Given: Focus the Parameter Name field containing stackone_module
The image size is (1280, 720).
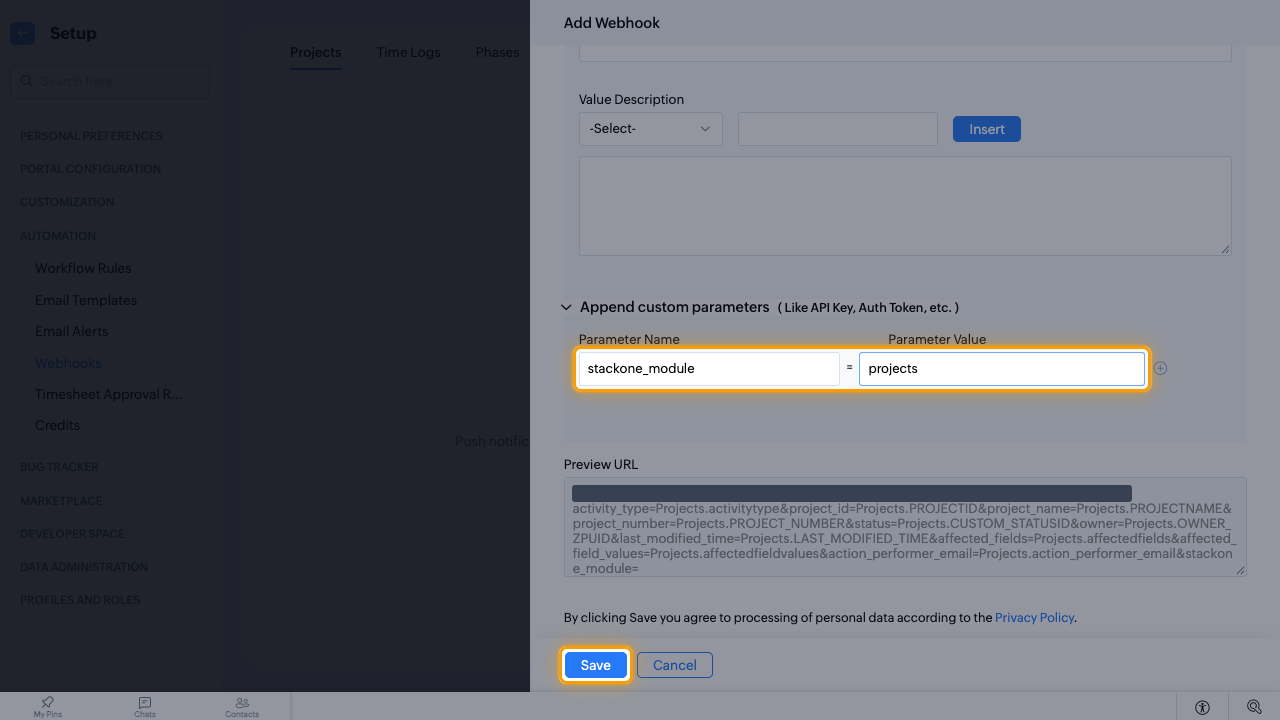Looking at the screenshot, I should tap(709, 369).
